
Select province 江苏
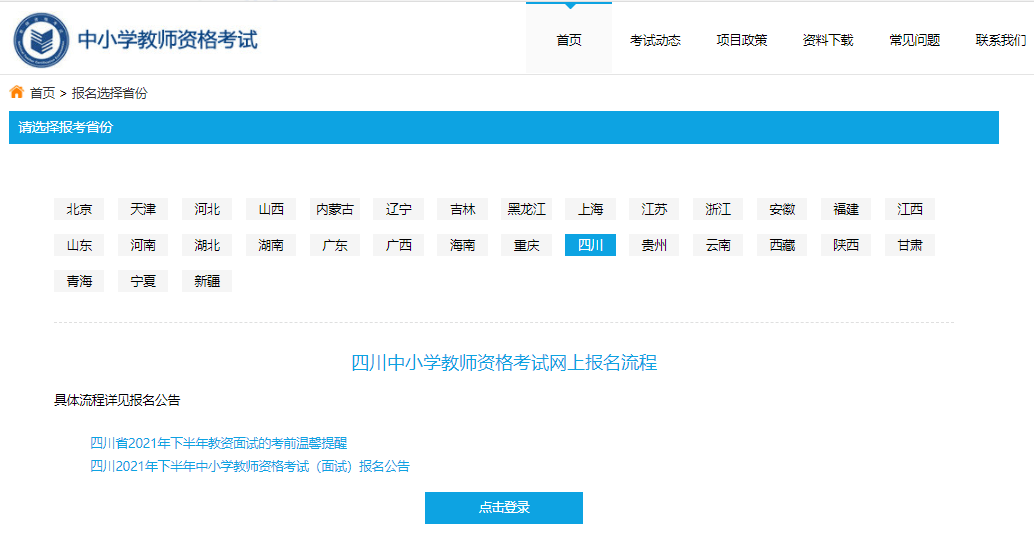tap(655, 209)
